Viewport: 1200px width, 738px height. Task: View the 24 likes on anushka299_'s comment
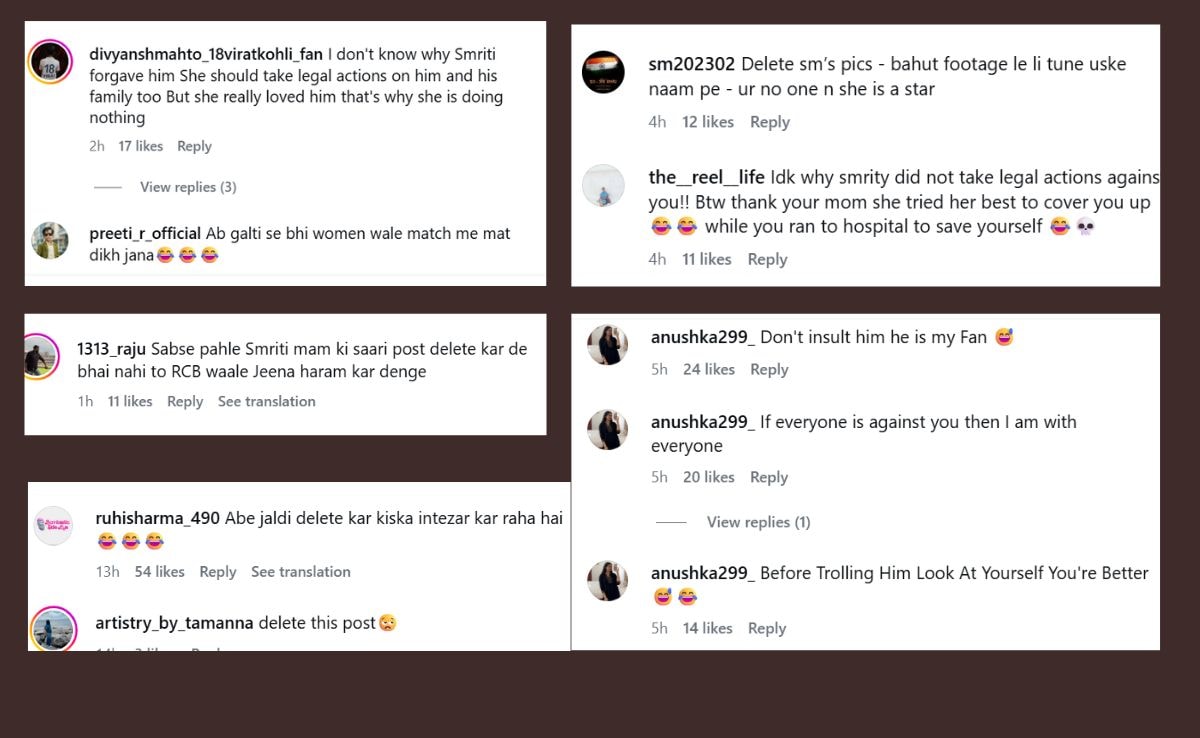pos(709,369)
